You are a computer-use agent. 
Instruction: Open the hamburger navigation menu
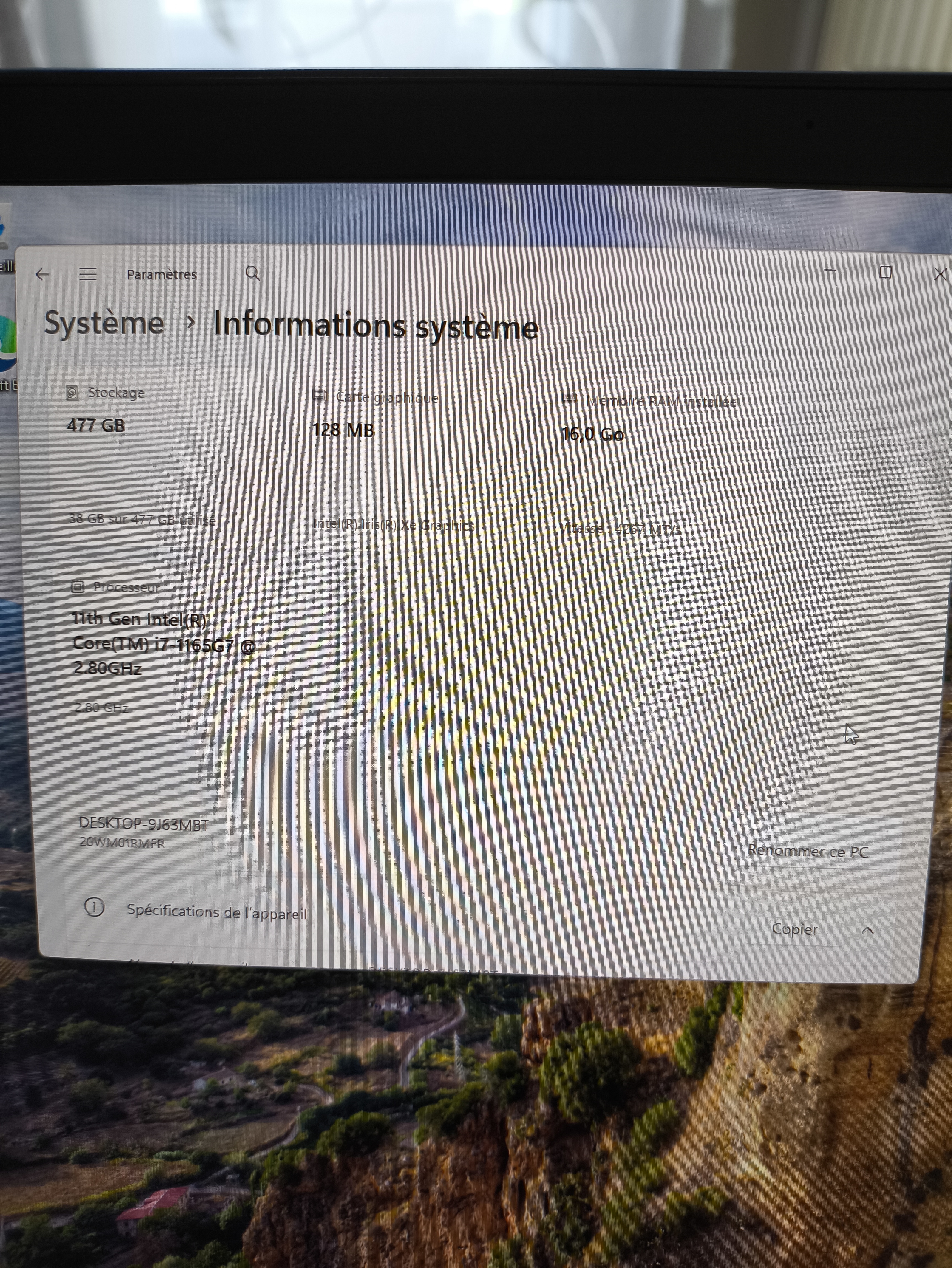[x=88, y=274]
